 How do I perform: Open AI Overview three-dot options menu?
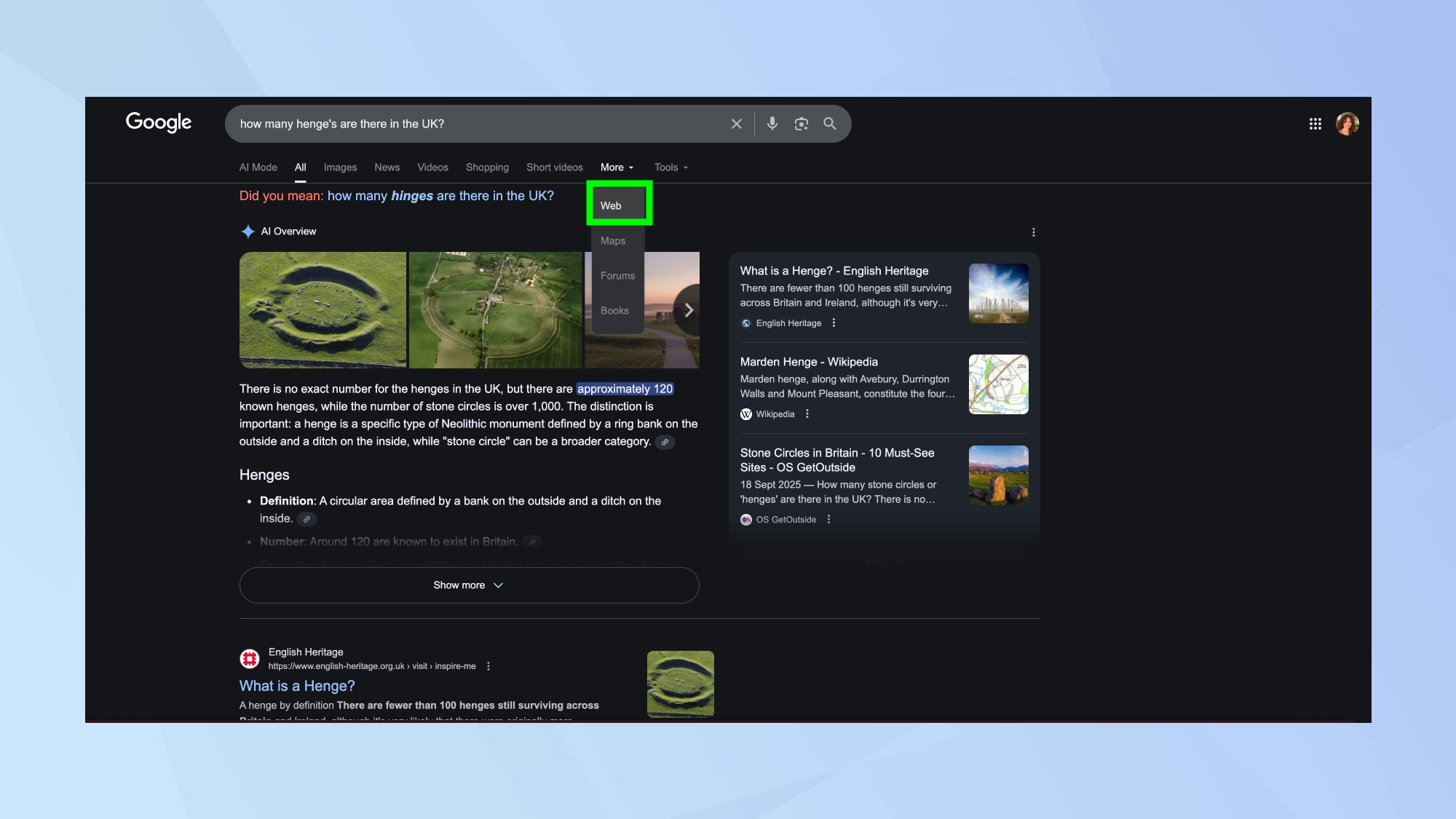tap(1033, 232)
